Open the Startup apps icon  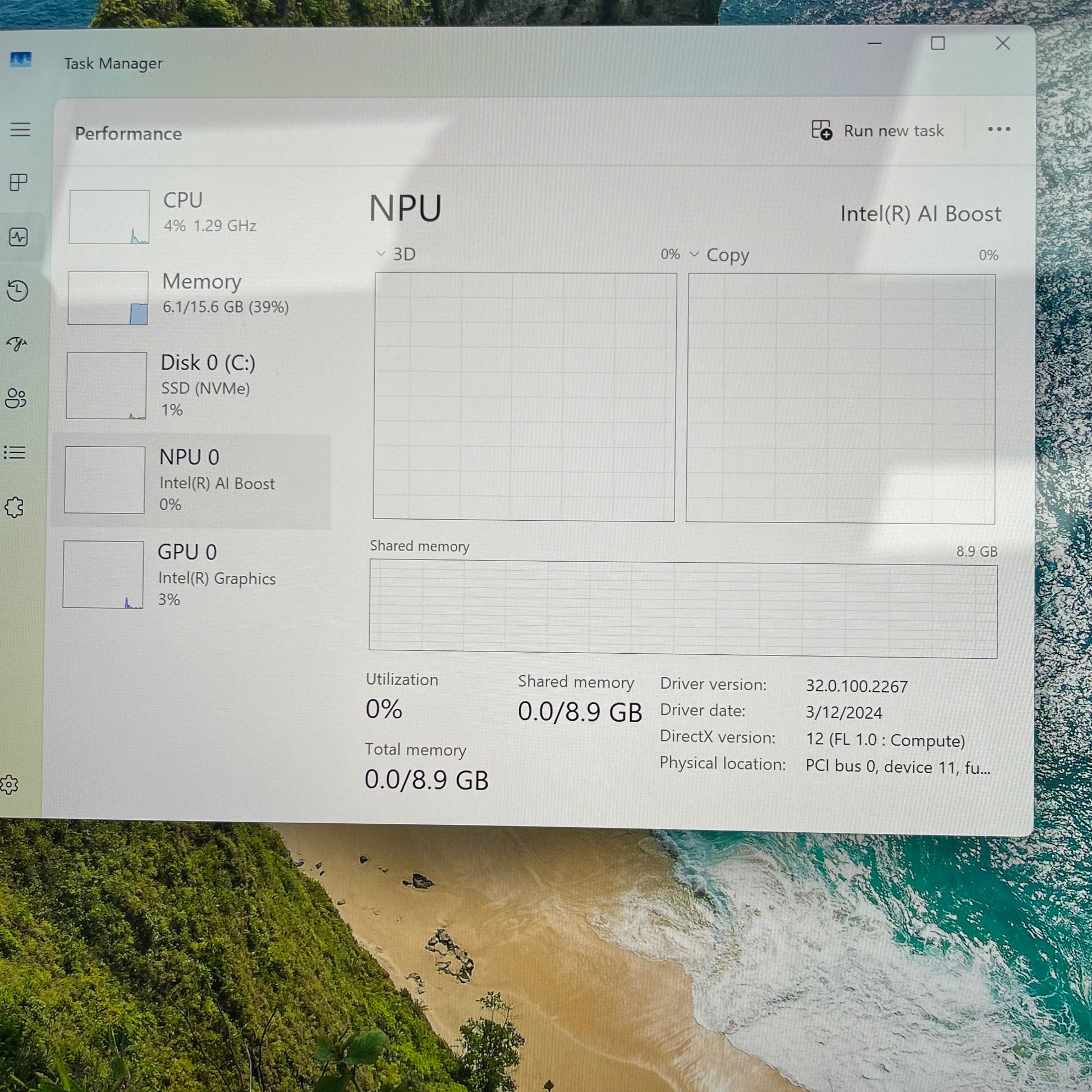[x=17, y=343]
